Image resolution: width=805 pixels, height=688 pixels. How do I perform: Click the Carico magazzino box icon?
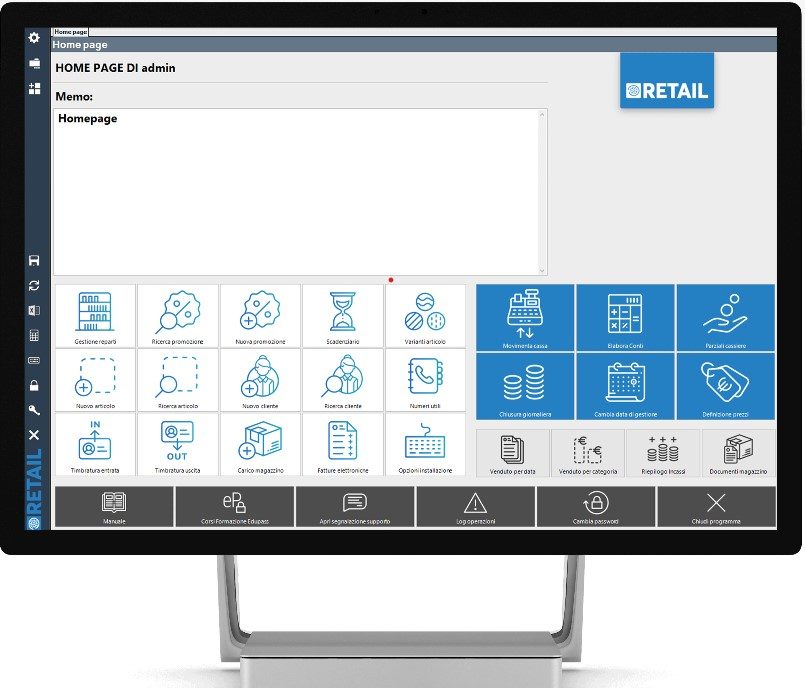click(x=260, y=442)
